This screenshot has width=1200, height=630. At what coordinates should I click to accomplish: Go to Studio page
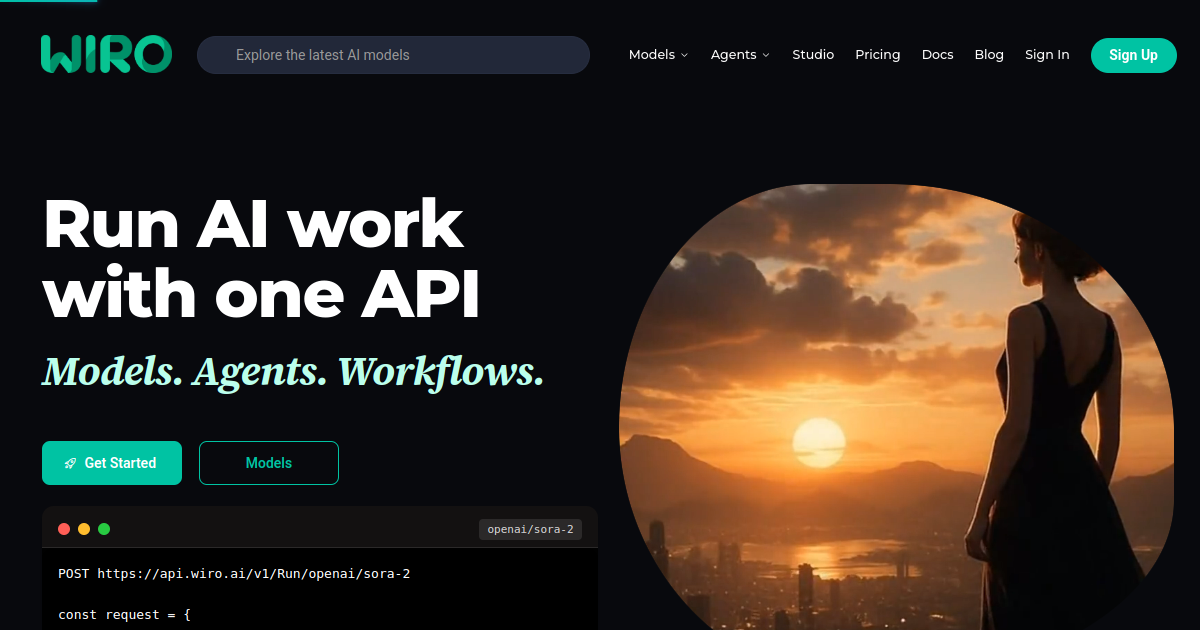(x=813, y=55)
